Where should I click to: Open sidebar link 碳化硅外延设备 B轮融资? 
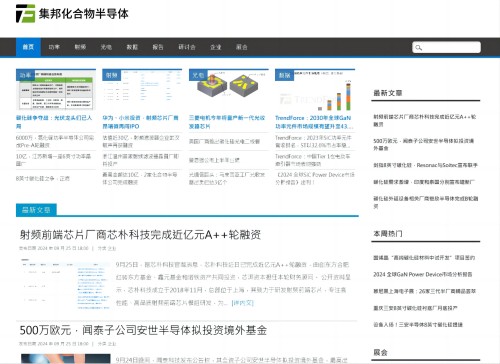[x=425, y=202]
